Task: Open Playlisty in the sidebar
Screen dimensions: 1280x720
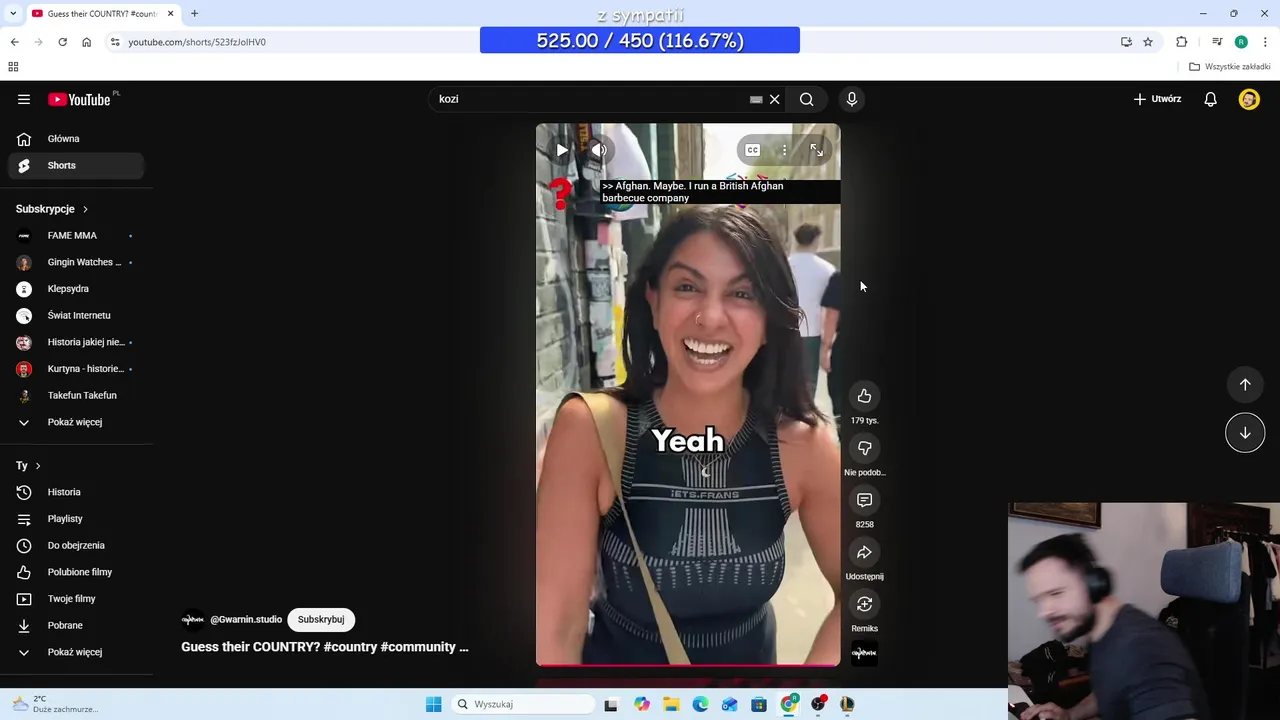Action: point(76,519)
